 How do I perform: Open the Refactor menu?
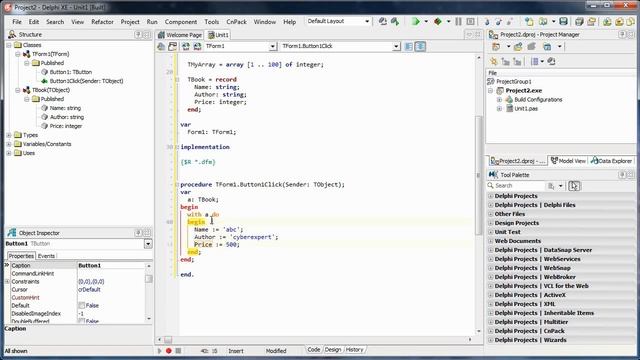click(102, 22)
